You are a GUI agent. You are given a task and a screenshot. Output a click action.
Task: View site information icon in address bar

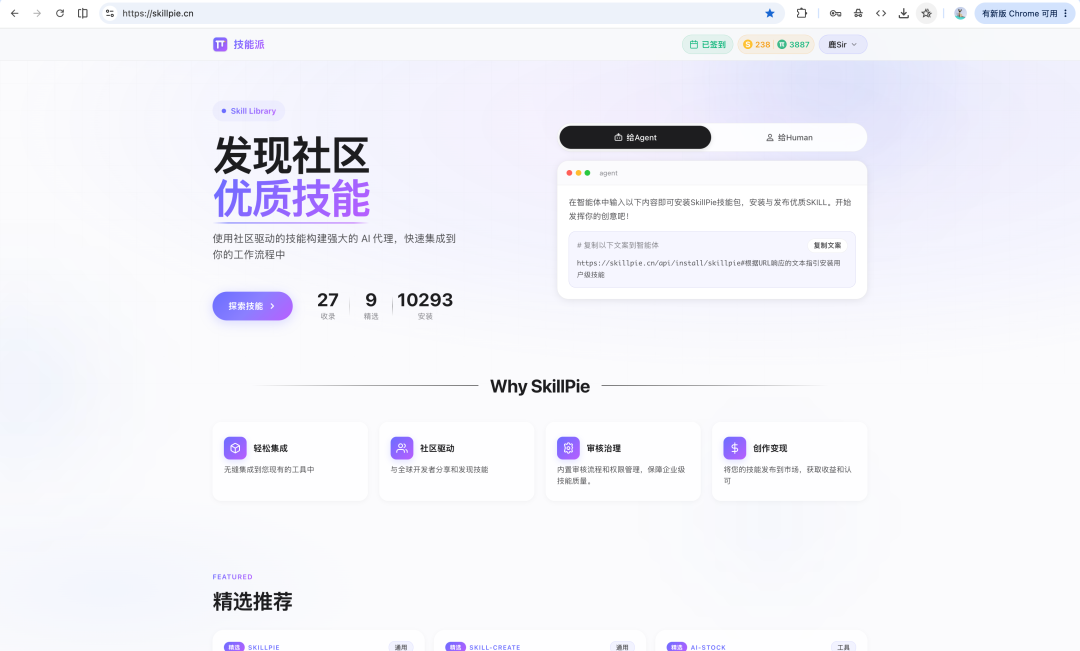(x=110, y=13)
